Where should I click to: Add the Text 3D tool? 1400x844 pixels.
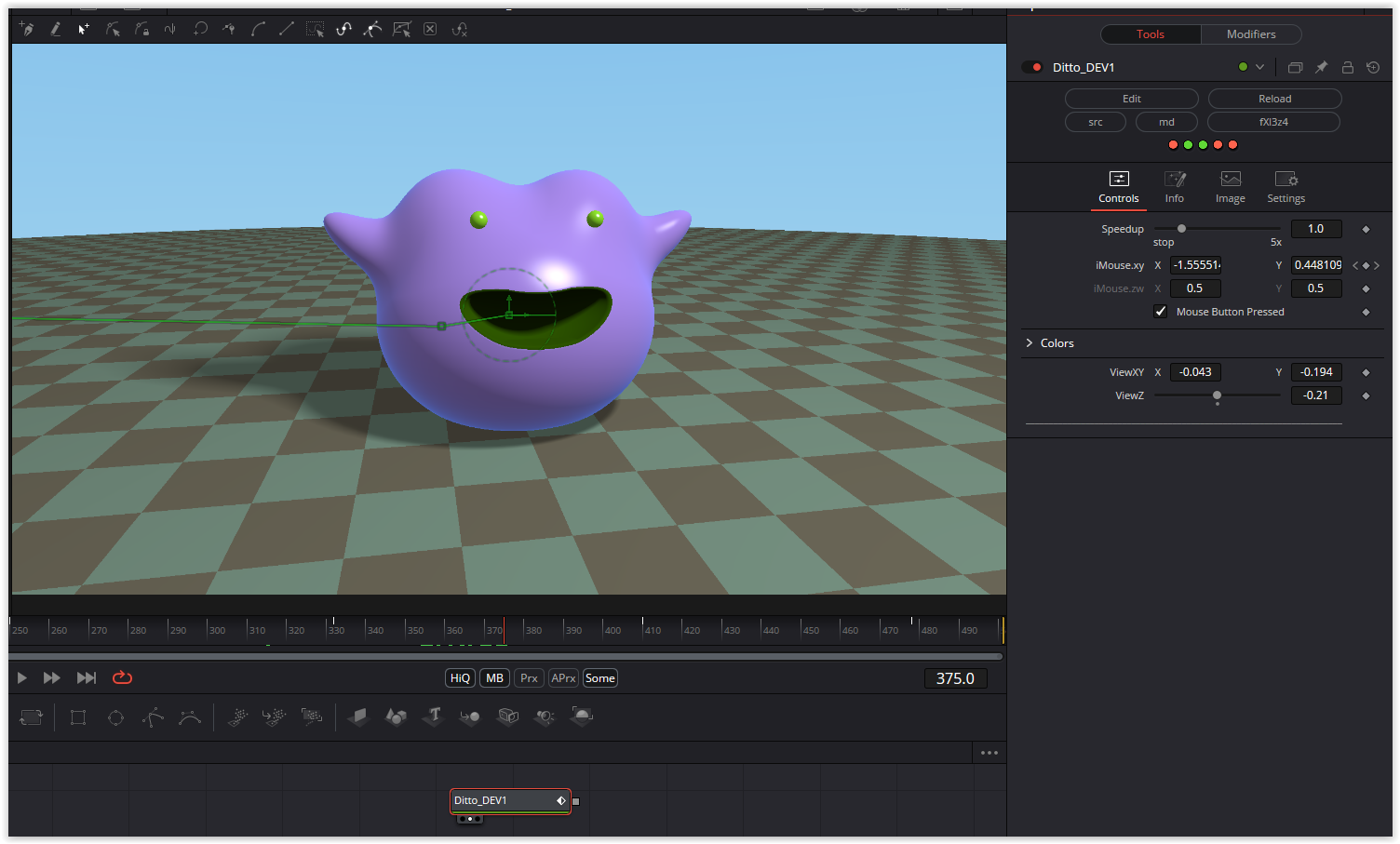434,717
